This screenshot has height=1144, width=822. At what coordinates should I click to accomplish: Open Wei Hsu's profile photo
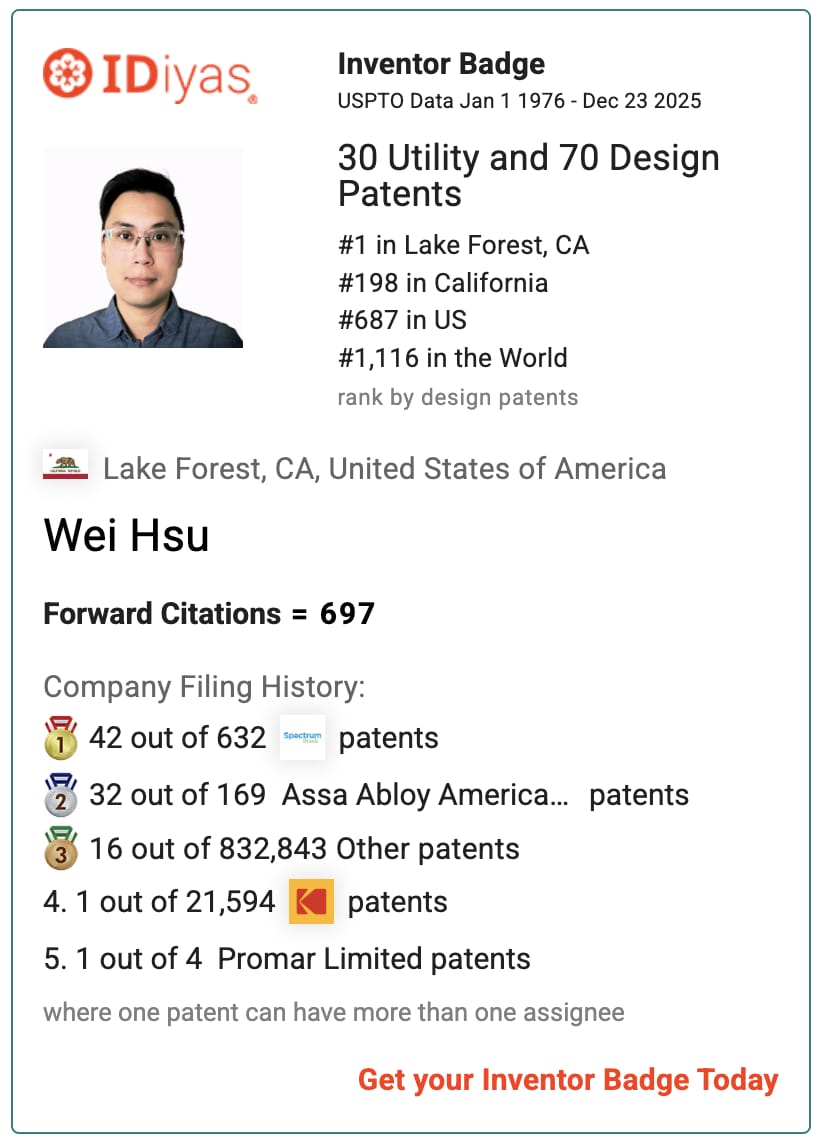click(x=143, y=248)
